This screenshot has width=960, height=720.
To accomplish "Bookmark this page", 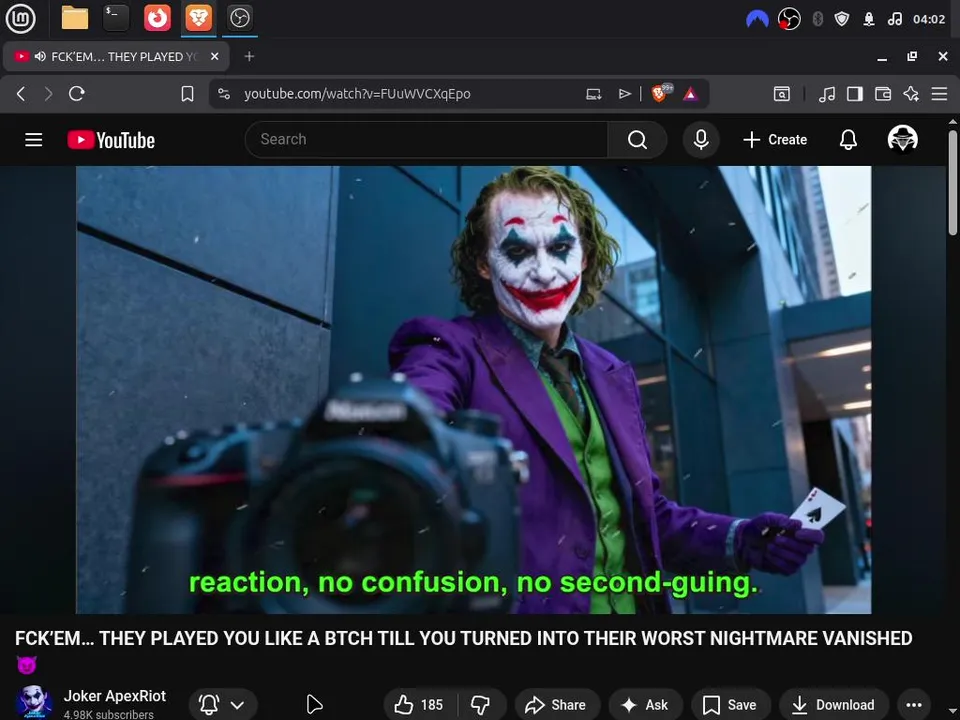I will (187, 94).
